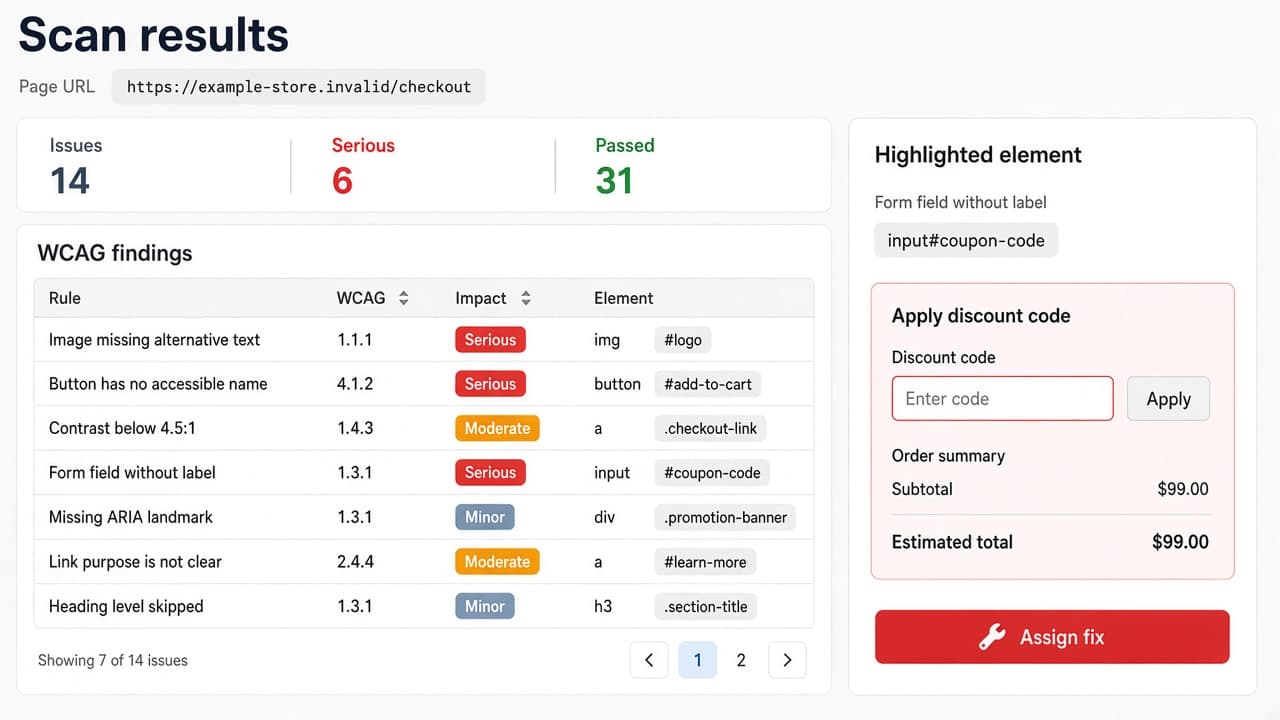
Task: Click the #add-to-cart selector chip
Action: coord(708,384)
